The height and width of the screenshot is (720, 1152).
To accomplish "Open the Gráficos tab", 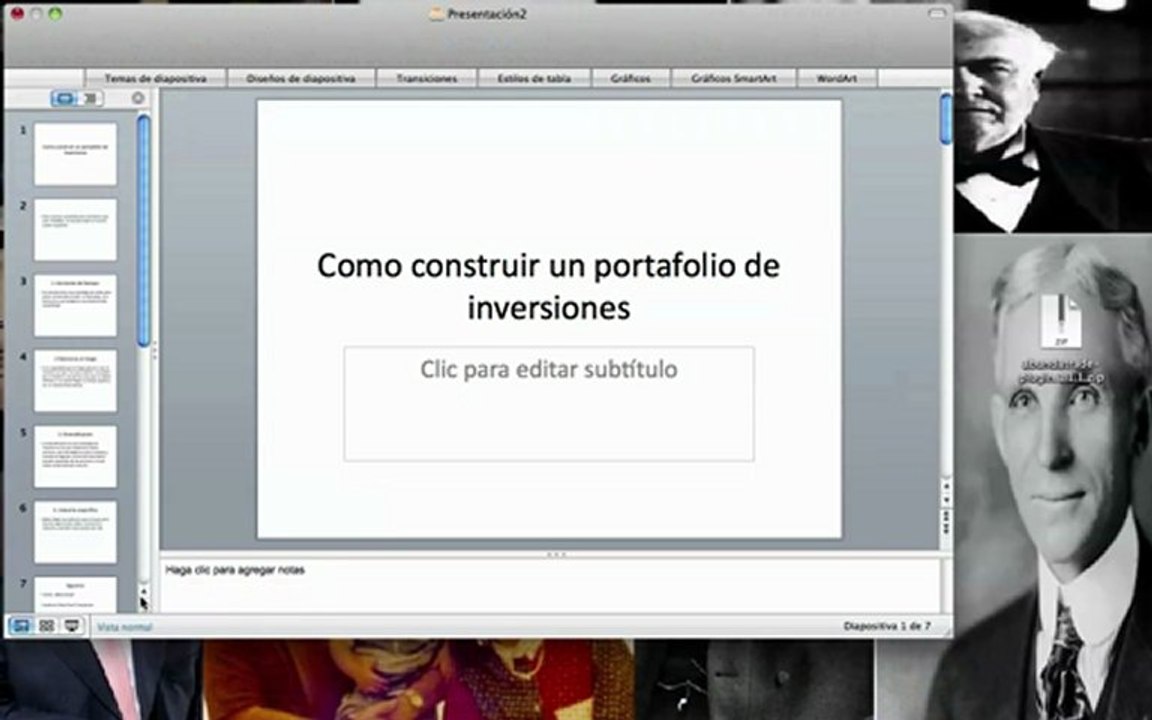I will click(x=630, y=78).
